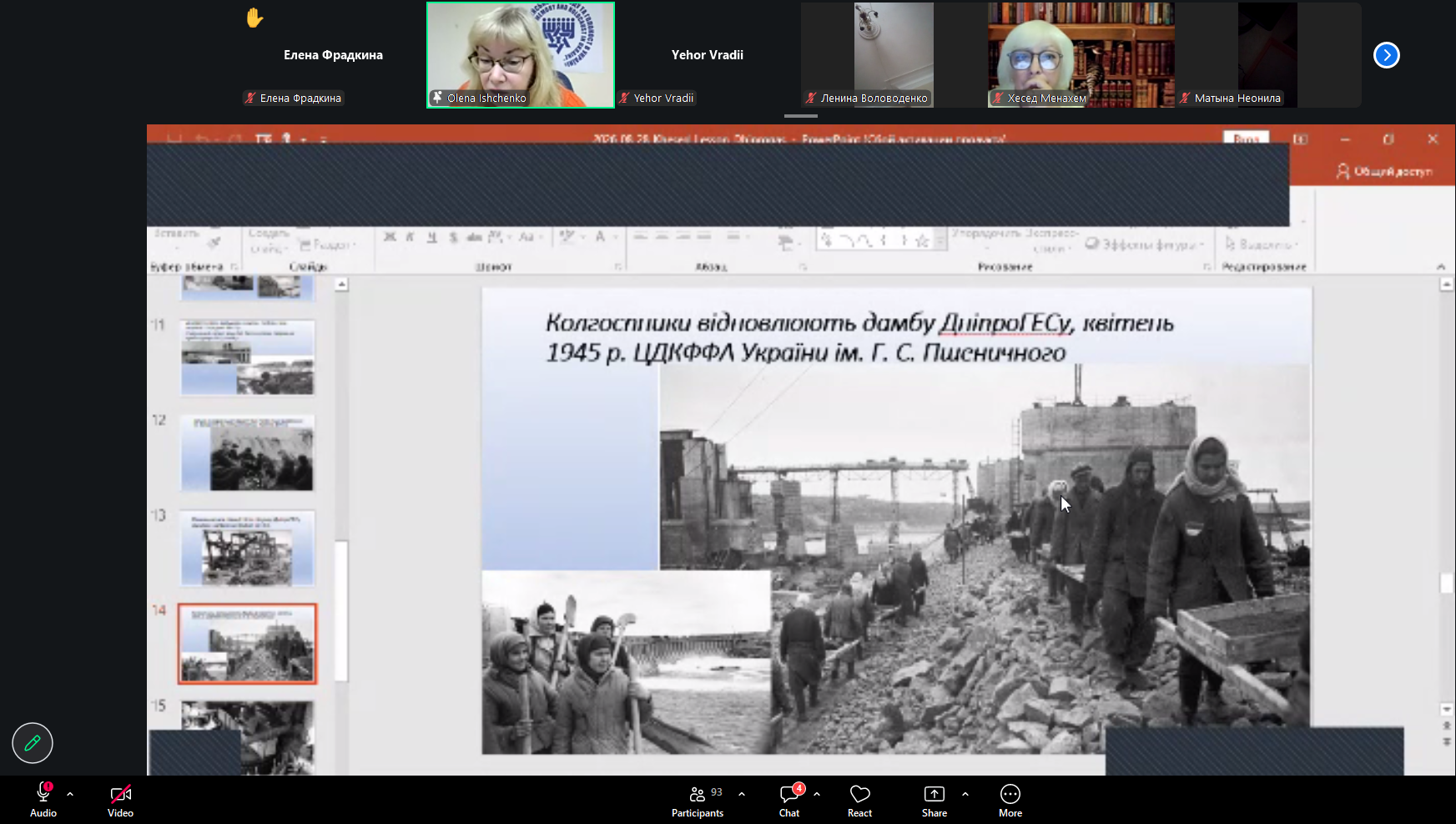Show next page of participant videos

(x=1387, y=55)
